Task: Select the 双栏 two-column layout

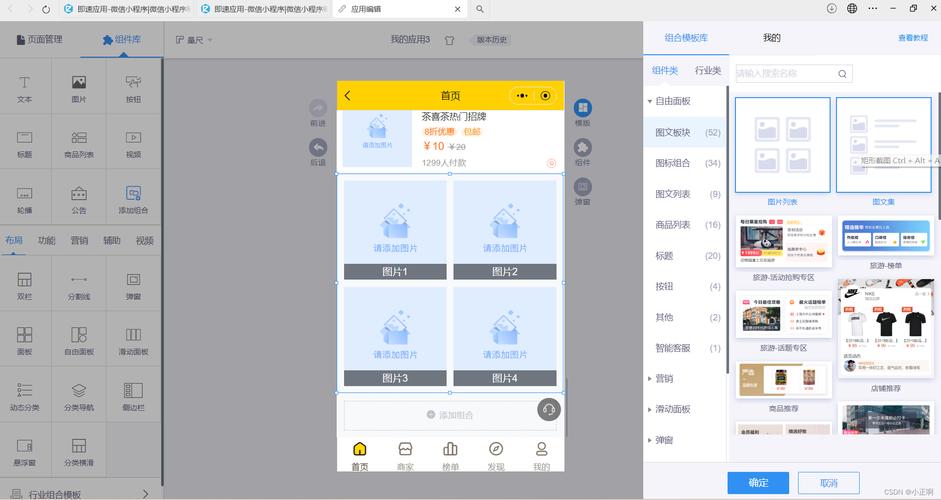Action: tap(25, 285)
